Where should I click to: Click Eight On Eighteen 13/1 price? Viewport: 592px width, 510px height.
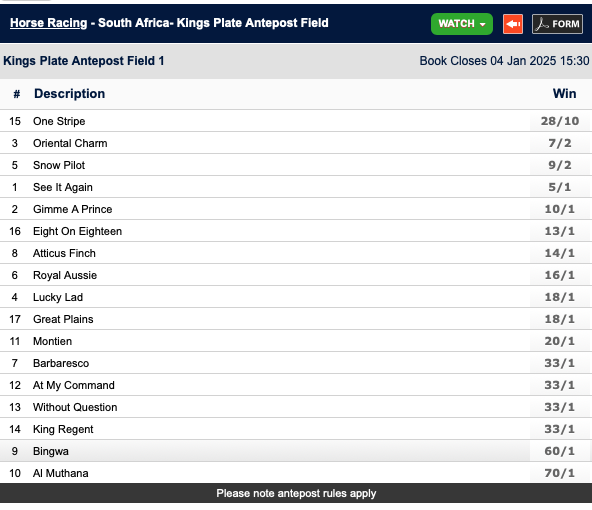[560, 231]
